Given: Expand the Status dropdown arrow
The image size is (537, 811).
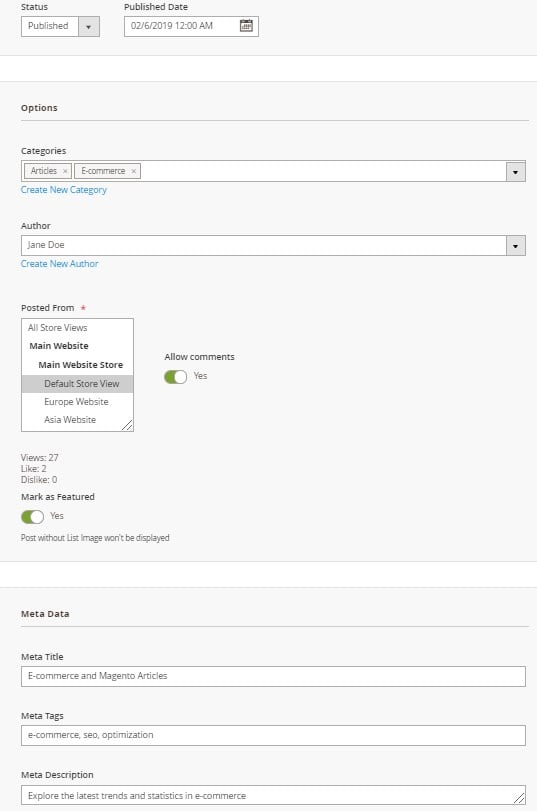Looking at the screenshot, I should pos(88,26).
